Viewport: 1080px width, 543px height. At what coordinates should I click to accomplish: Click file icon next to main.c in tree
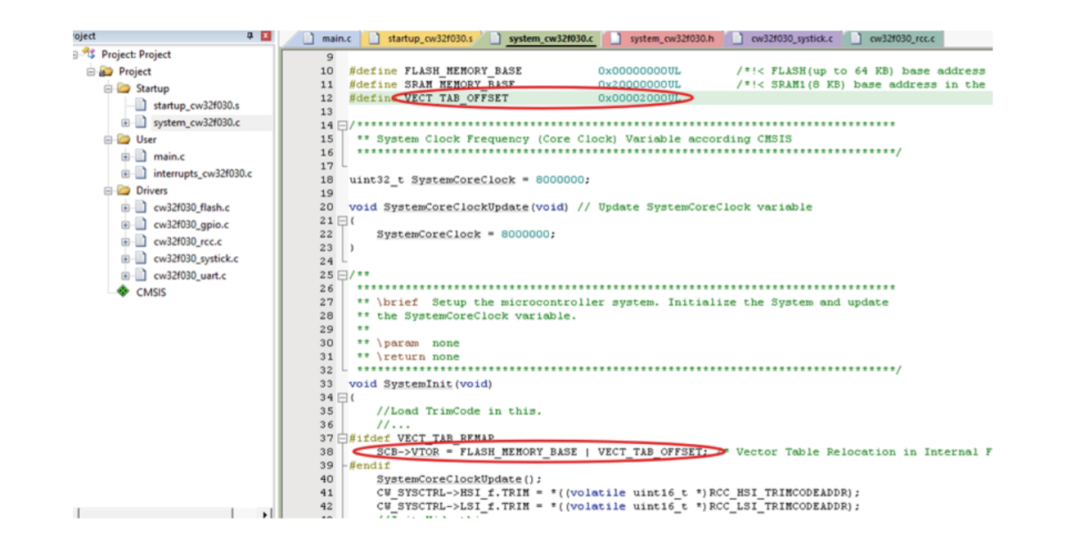coord(141,156)
